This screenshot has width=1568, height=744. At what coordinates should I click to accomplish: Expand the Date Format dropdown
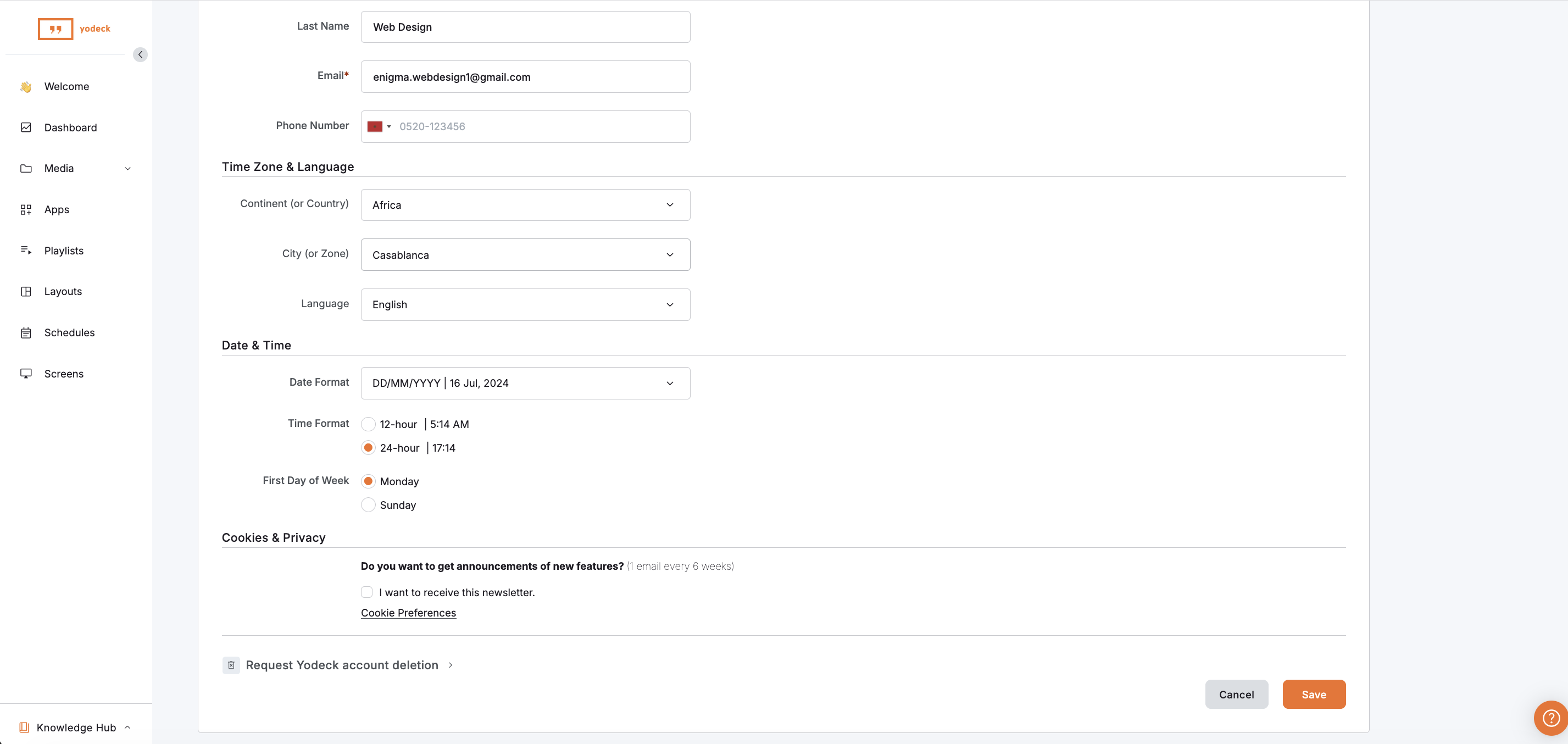525,383
